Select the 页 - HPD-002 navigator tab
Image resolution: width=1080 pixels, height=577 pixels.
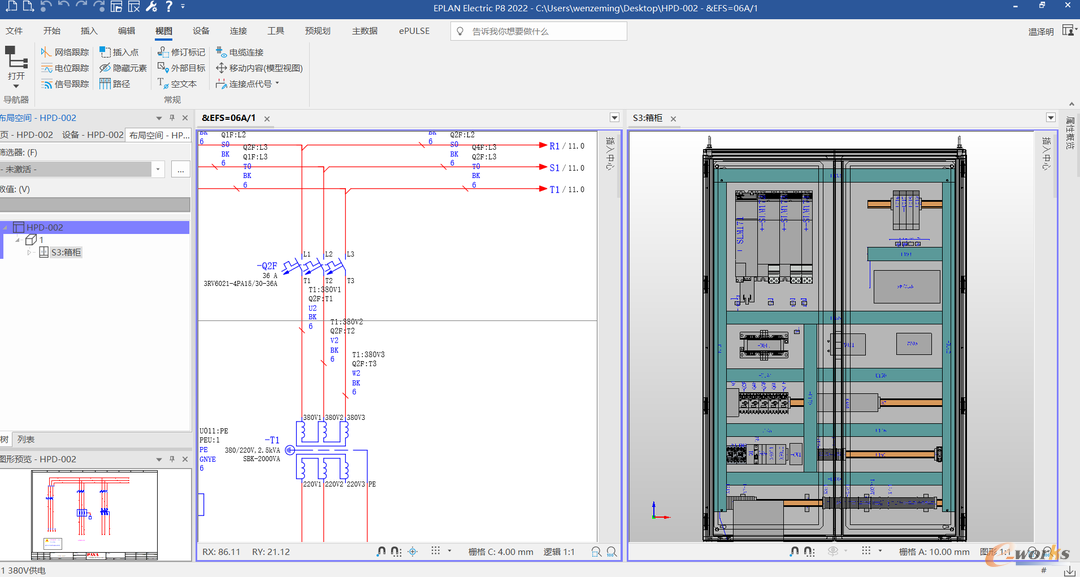(x=26, y=135)
